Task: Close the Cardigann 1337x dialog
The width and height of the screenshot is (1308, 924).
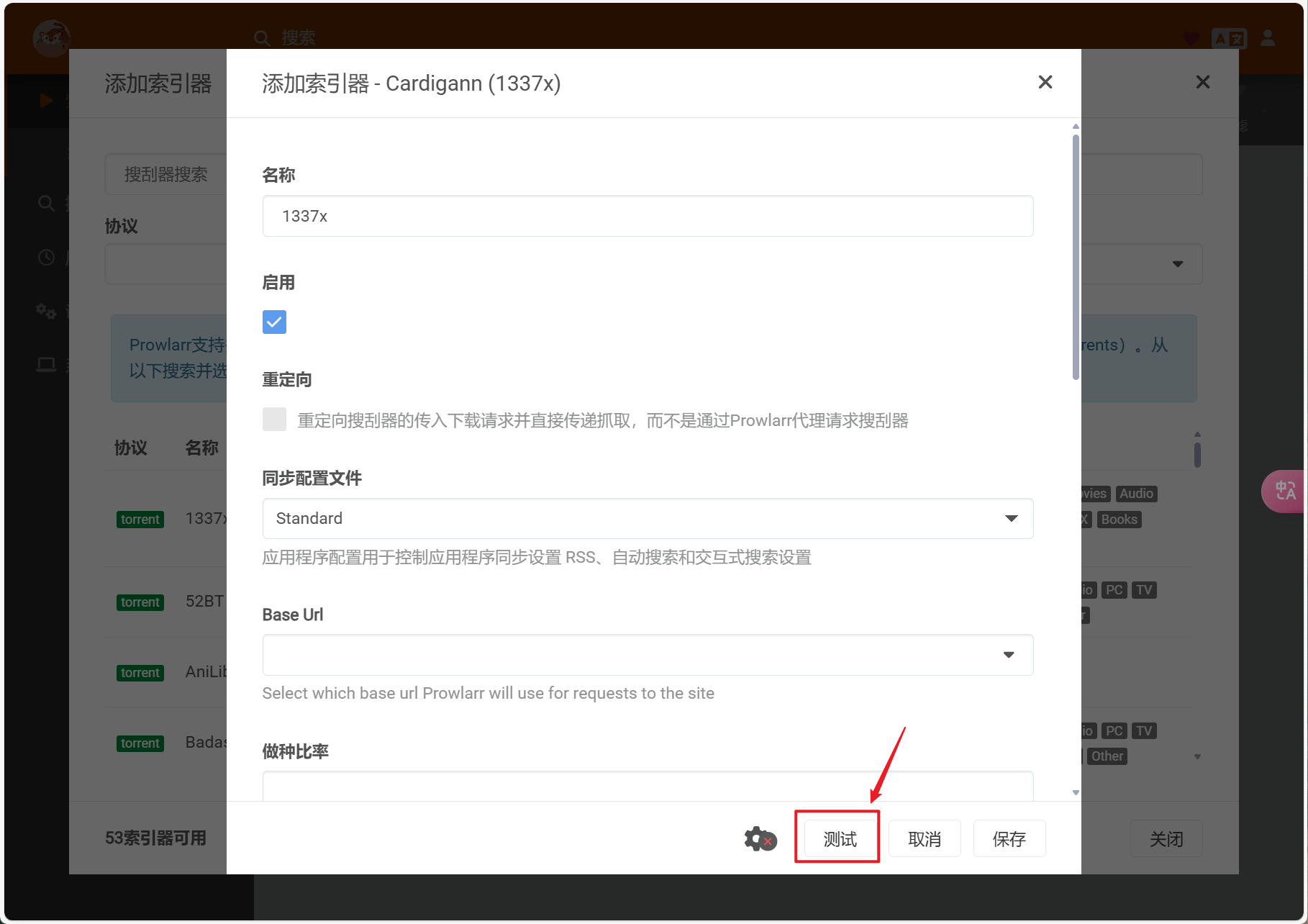Action: pos(1045,82)
